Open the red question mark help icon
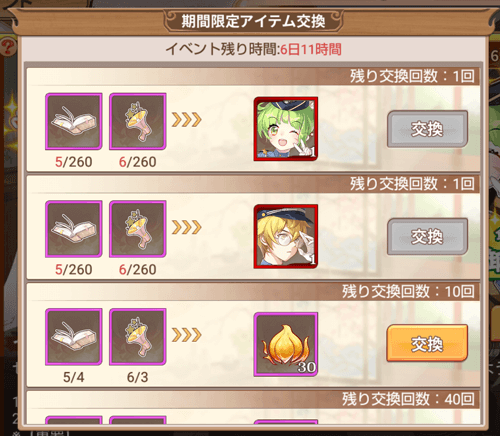The width and height of the screenshot is (500, 436). tap(8, 46)
